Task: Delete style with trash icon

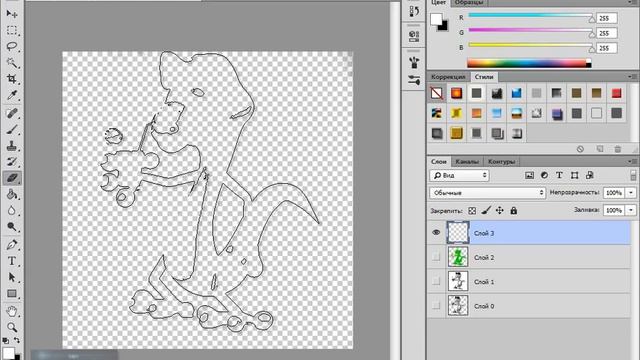Action: coord(618,149)
